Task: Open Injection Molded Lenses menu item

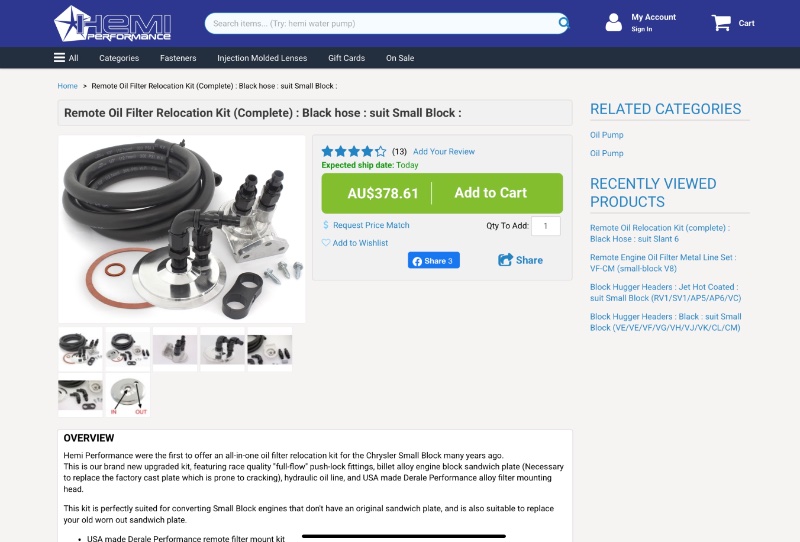Action: [x=262, y=58]
